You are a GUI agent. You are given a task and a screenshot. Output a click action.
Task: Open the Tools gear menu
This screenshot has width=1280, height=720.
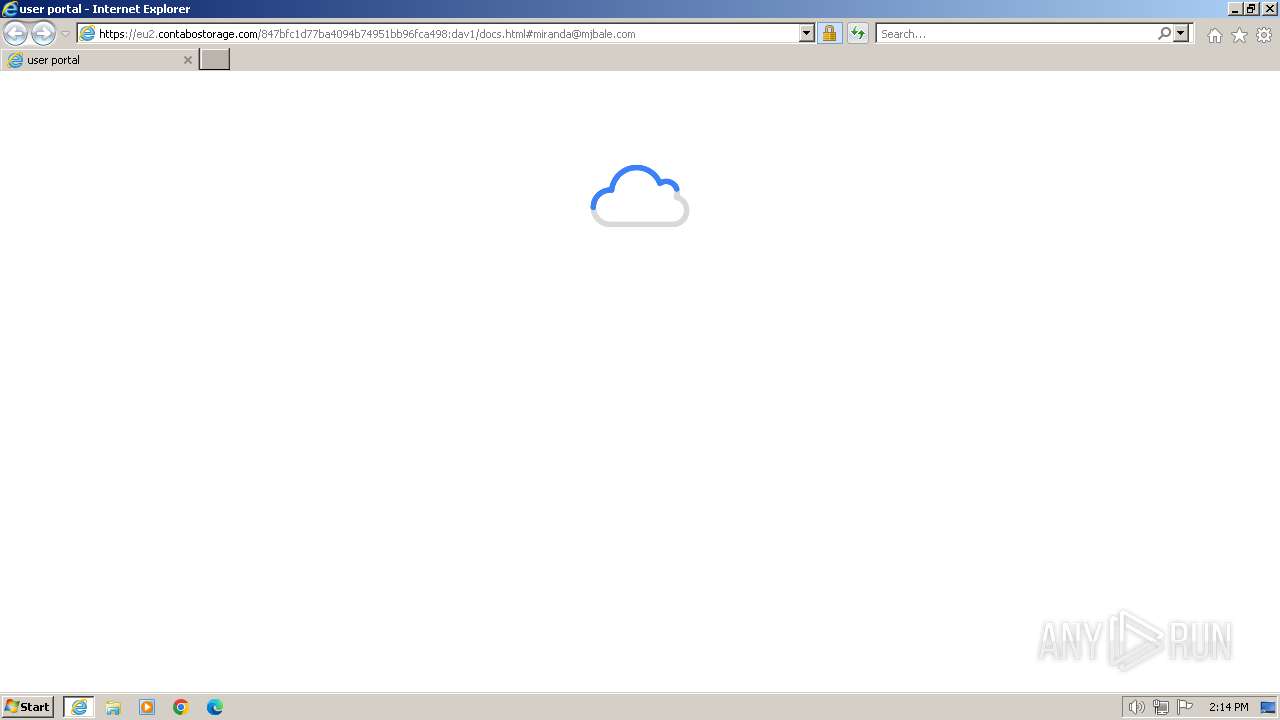pos(1264,35)
